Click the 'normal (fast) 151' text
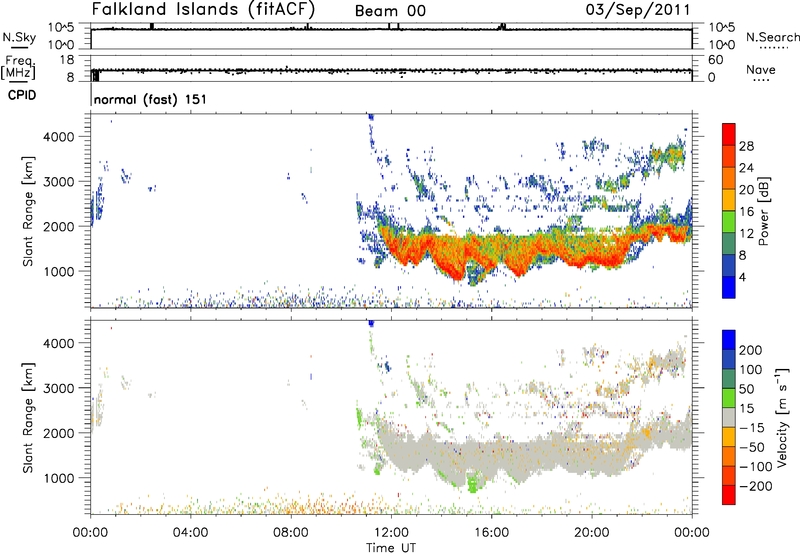The image size is (800, 554). pyautogui.click(x=151, y=99)
